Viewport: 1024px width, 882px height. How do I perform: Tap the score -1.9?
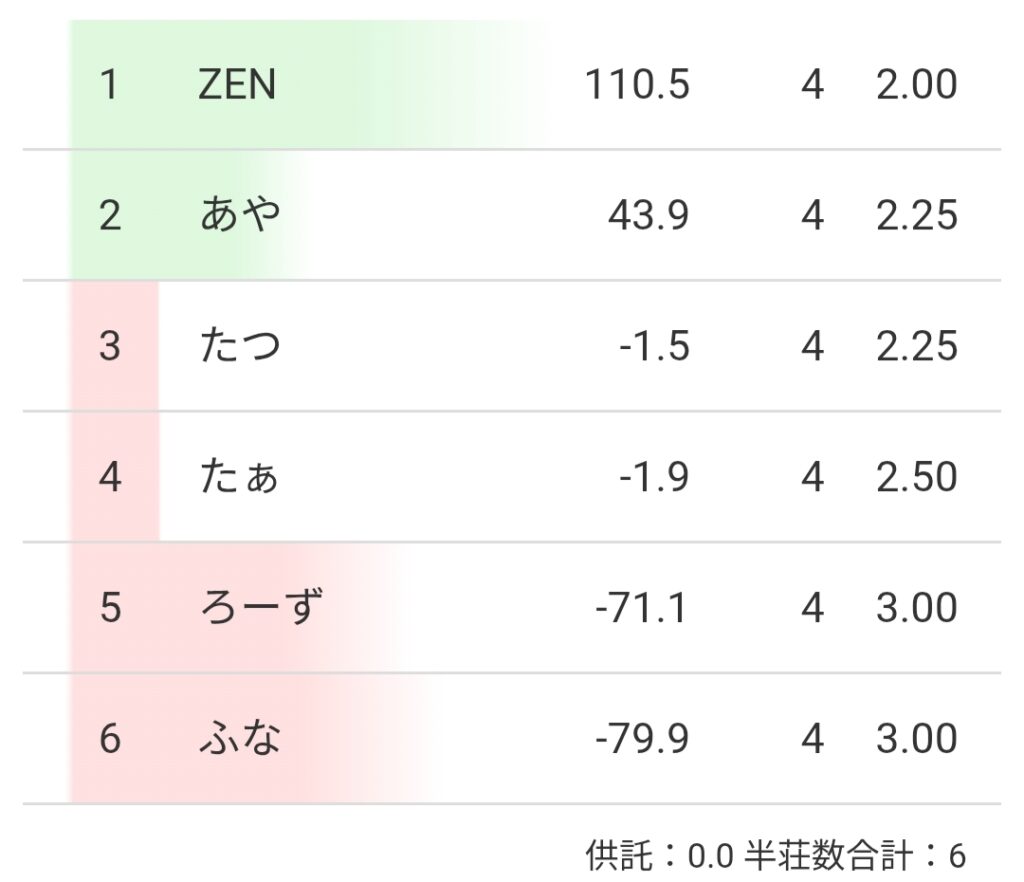point(654,478)
